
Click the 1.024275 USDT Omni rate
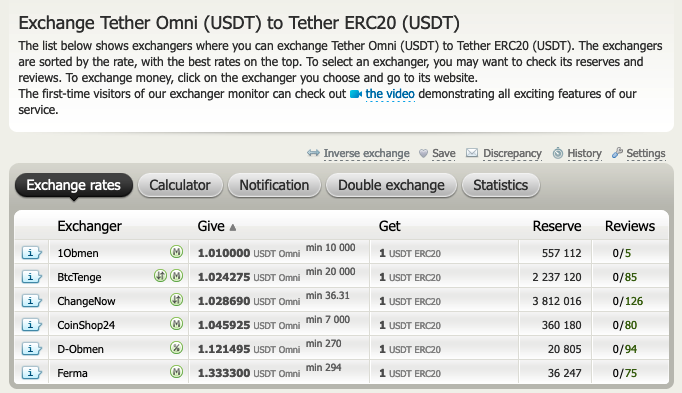coord(249,277)
